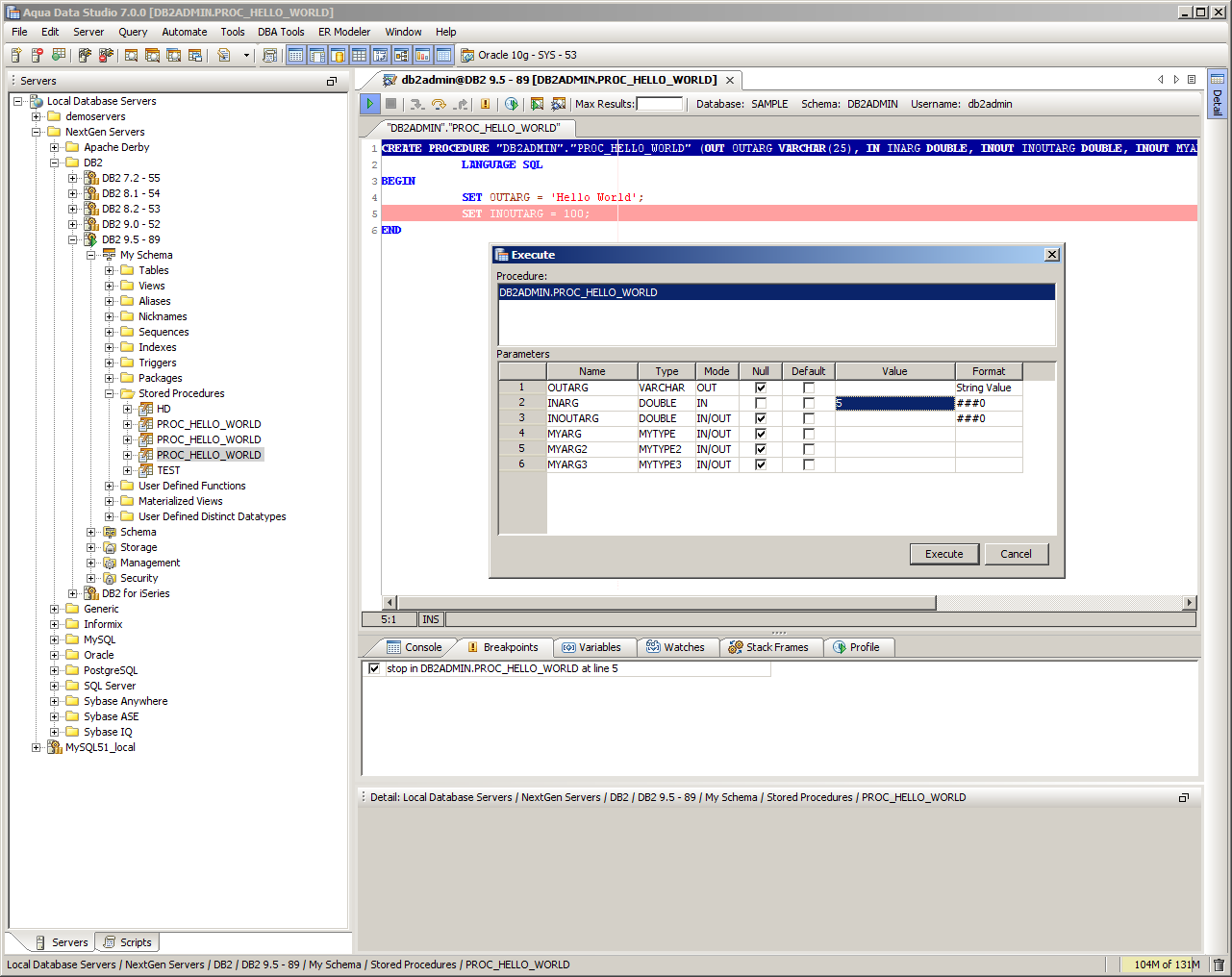Click the Oracle 10g - SYS - 53 toolbar button
The image size is (1232, 977).
[518, 55]
